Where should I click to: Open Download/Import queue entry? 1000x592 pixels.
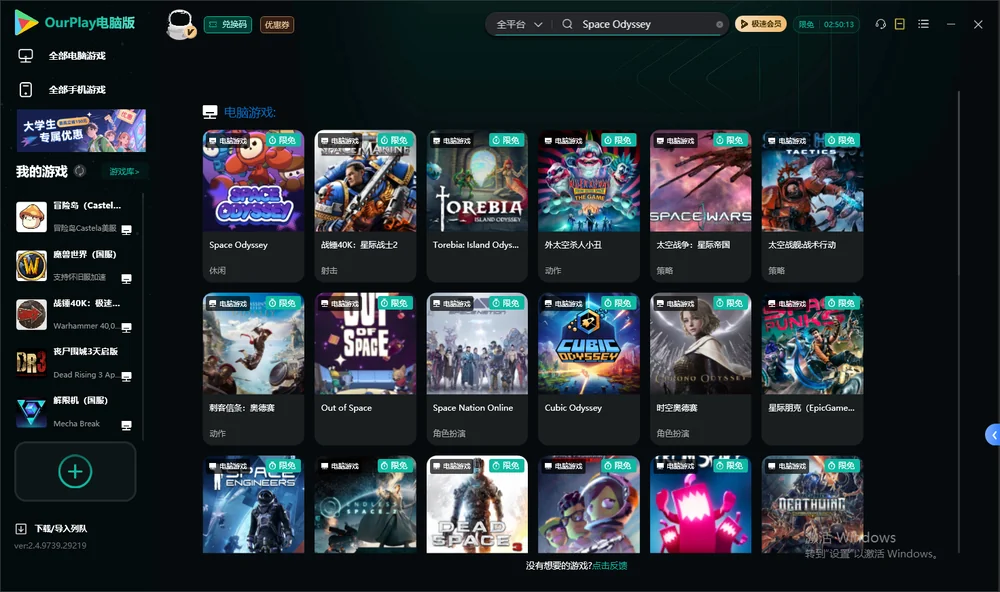(x=61, y=529)
